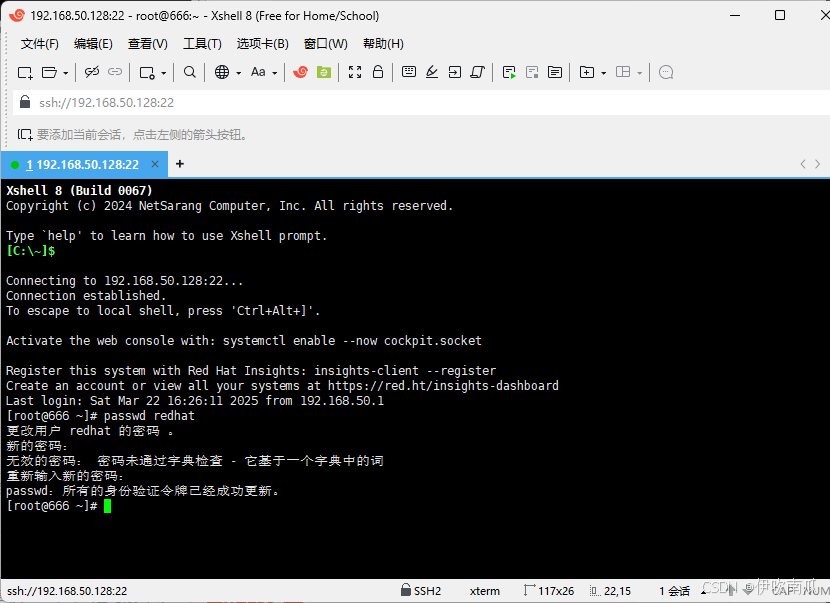
Task: Open the 窗口(W) menu
Action: point(326,44)
